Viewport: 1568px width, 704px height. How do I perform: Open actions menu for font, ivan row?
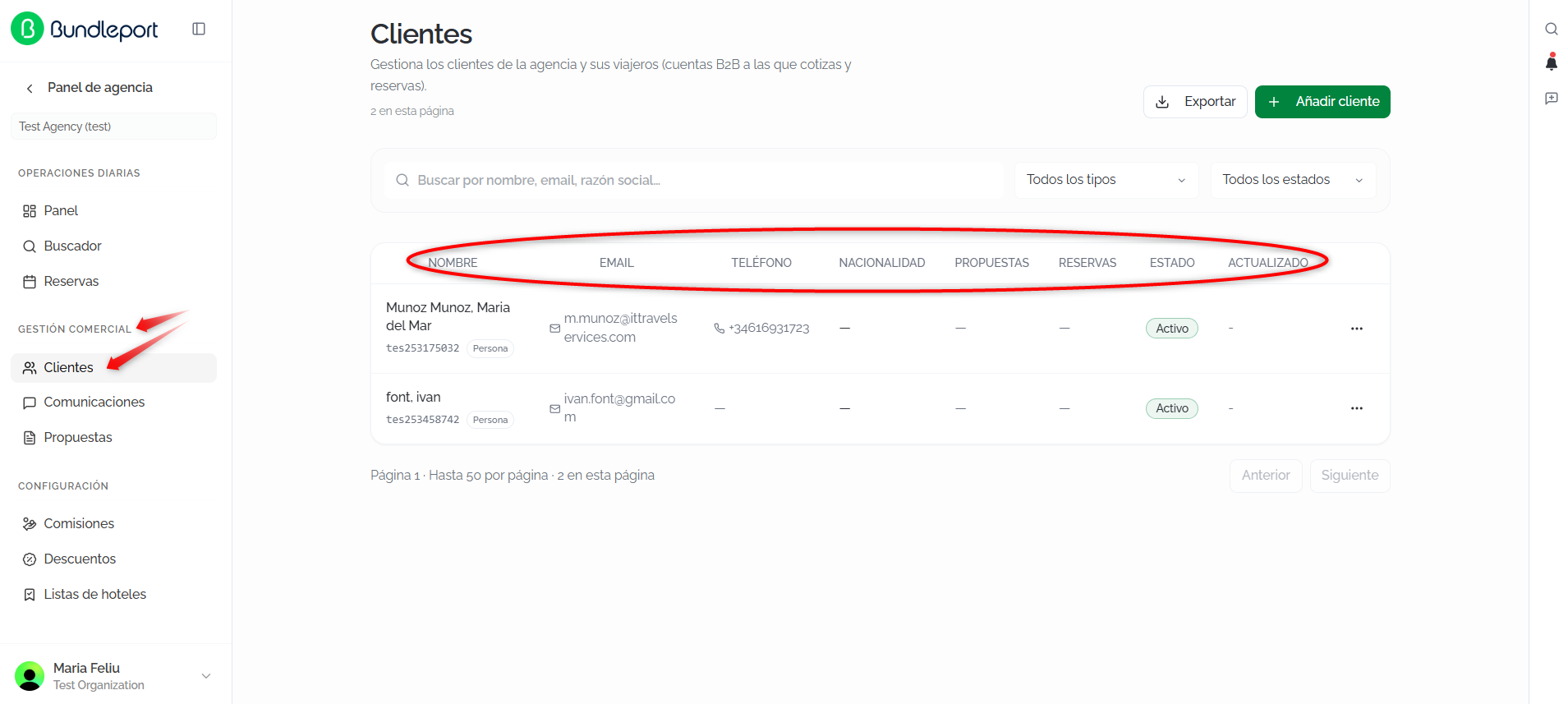(1357, 408)
